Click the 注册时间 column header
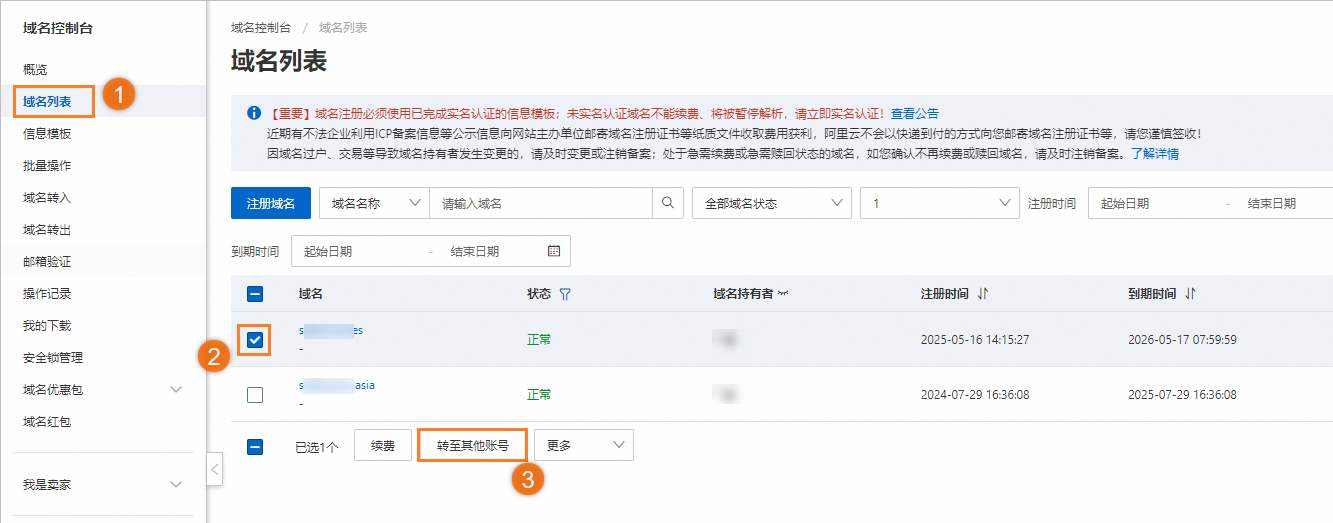The height and width of the screenshot is (523, 1333). coord(945,294)
